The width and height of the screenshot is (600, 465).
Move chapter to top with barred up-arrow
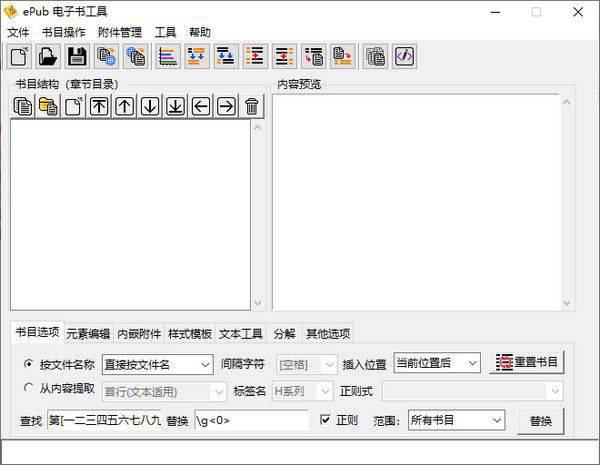[x=99, y=106]
